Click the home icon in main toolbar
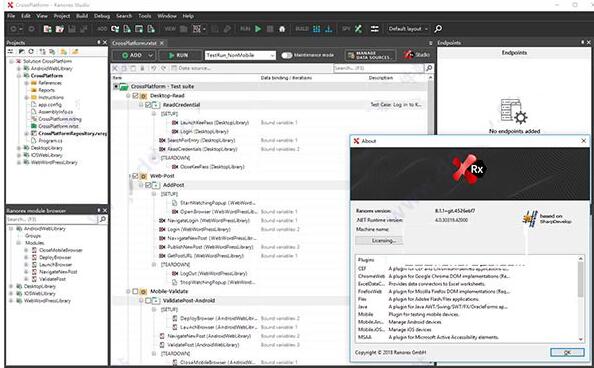Image resolution: width=594 pixels, height=368 pixels. point(282,29)
